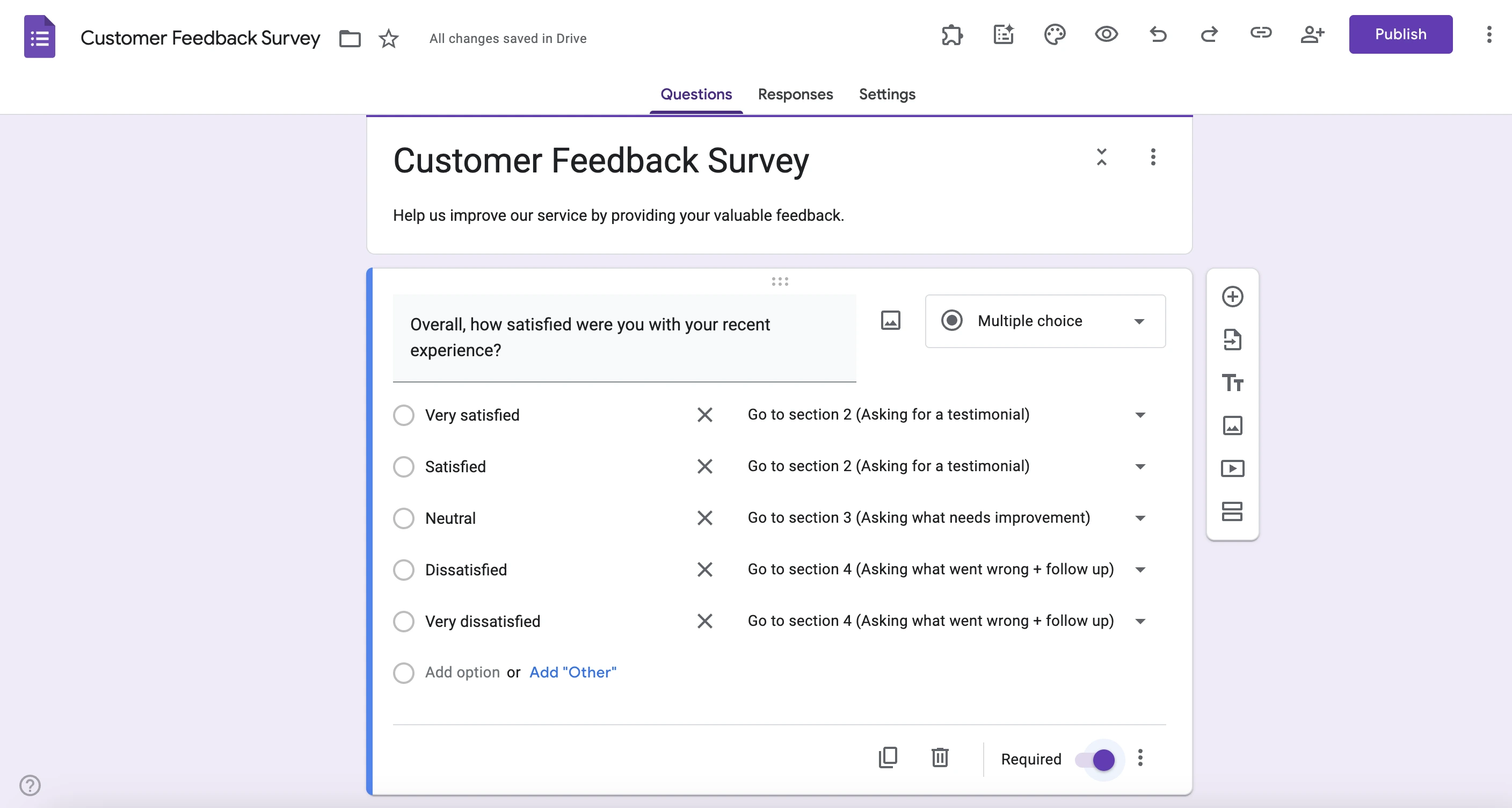
Task: Collapse the question card
Action: pos(1102,158)
